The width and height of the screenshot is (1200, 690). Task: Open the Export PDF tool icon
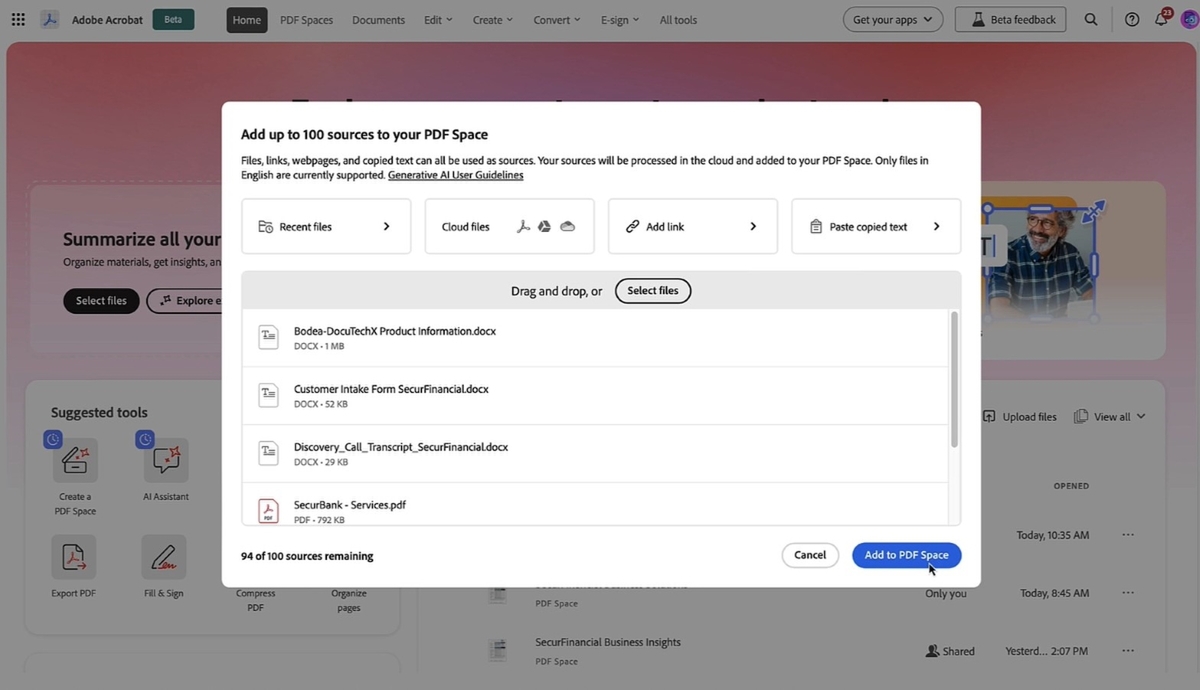point(74,557)
